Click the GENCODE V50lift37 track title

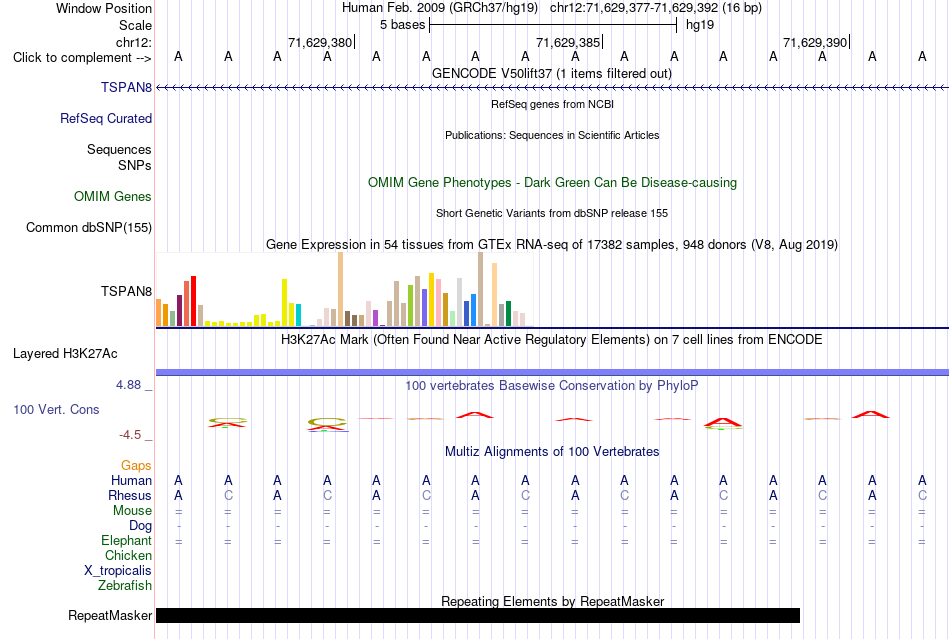[552, 73]
